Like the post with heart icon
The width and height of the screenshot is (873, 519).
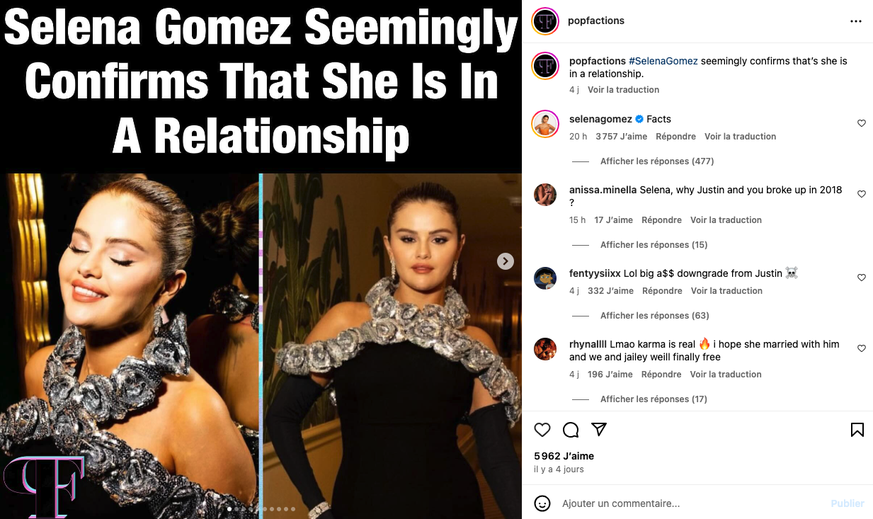542,429
